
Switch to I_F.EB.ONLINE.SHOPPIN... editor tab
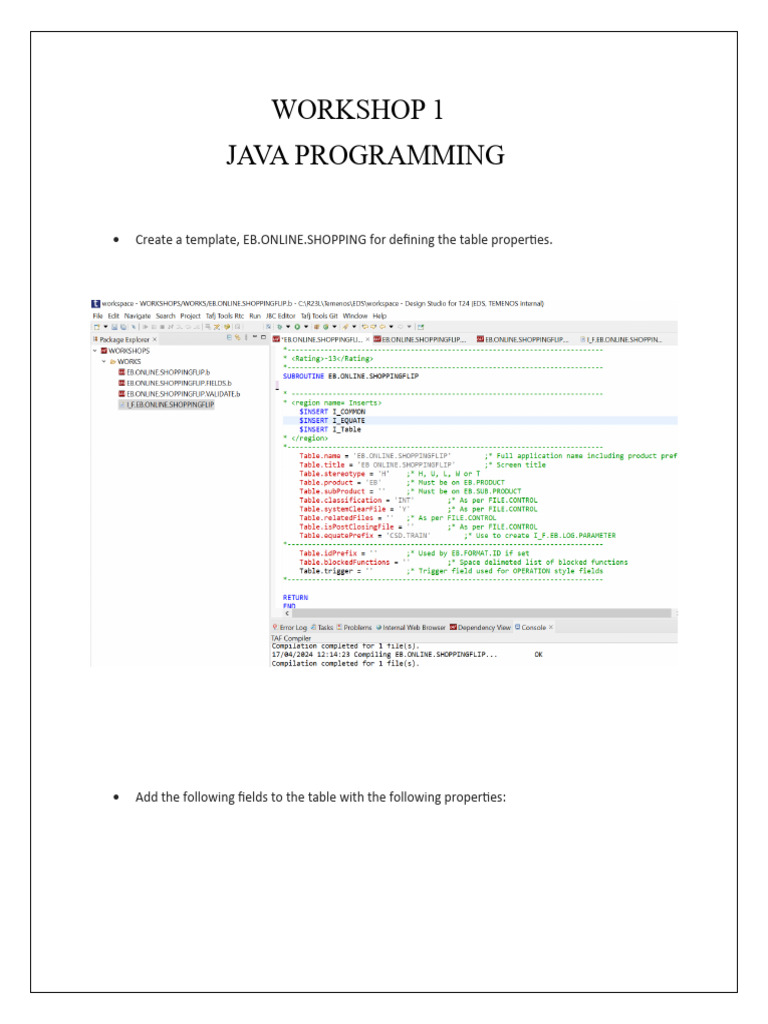pos(621,340)
